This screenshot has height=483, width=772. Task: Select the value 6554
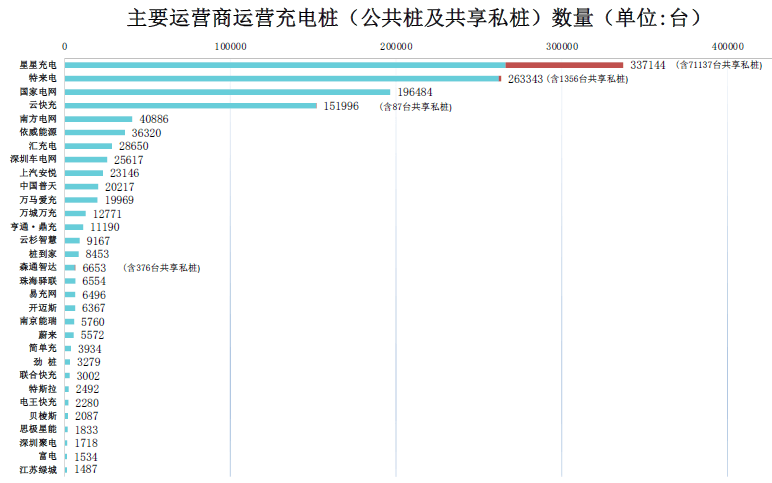94,282
